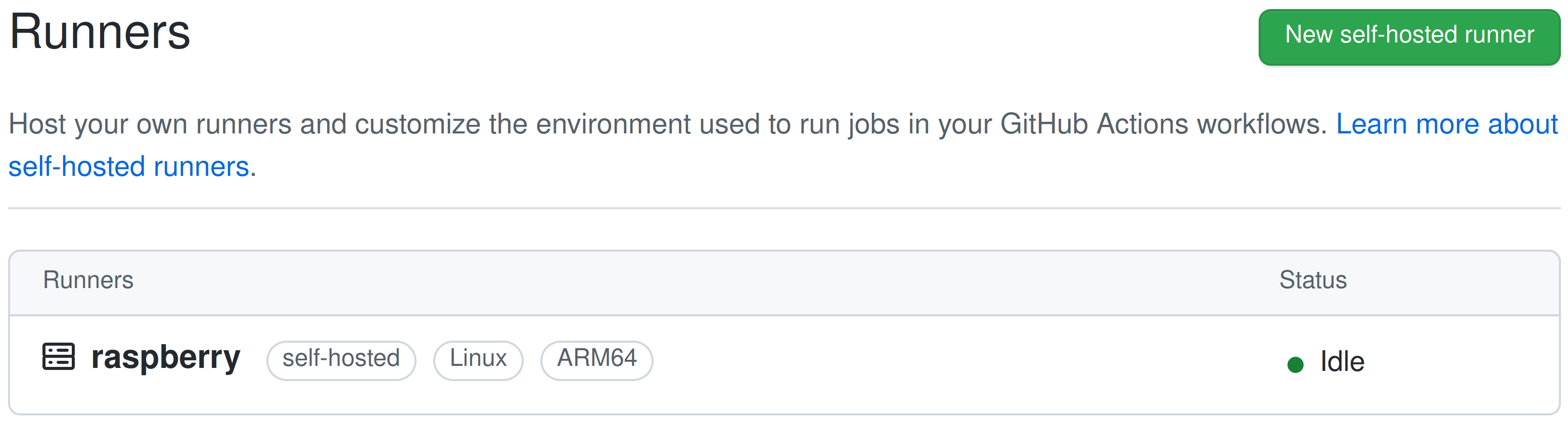Click the Runners column header
The width and height of the screenshot is (1568, 423).
click(x=88, y=280)
